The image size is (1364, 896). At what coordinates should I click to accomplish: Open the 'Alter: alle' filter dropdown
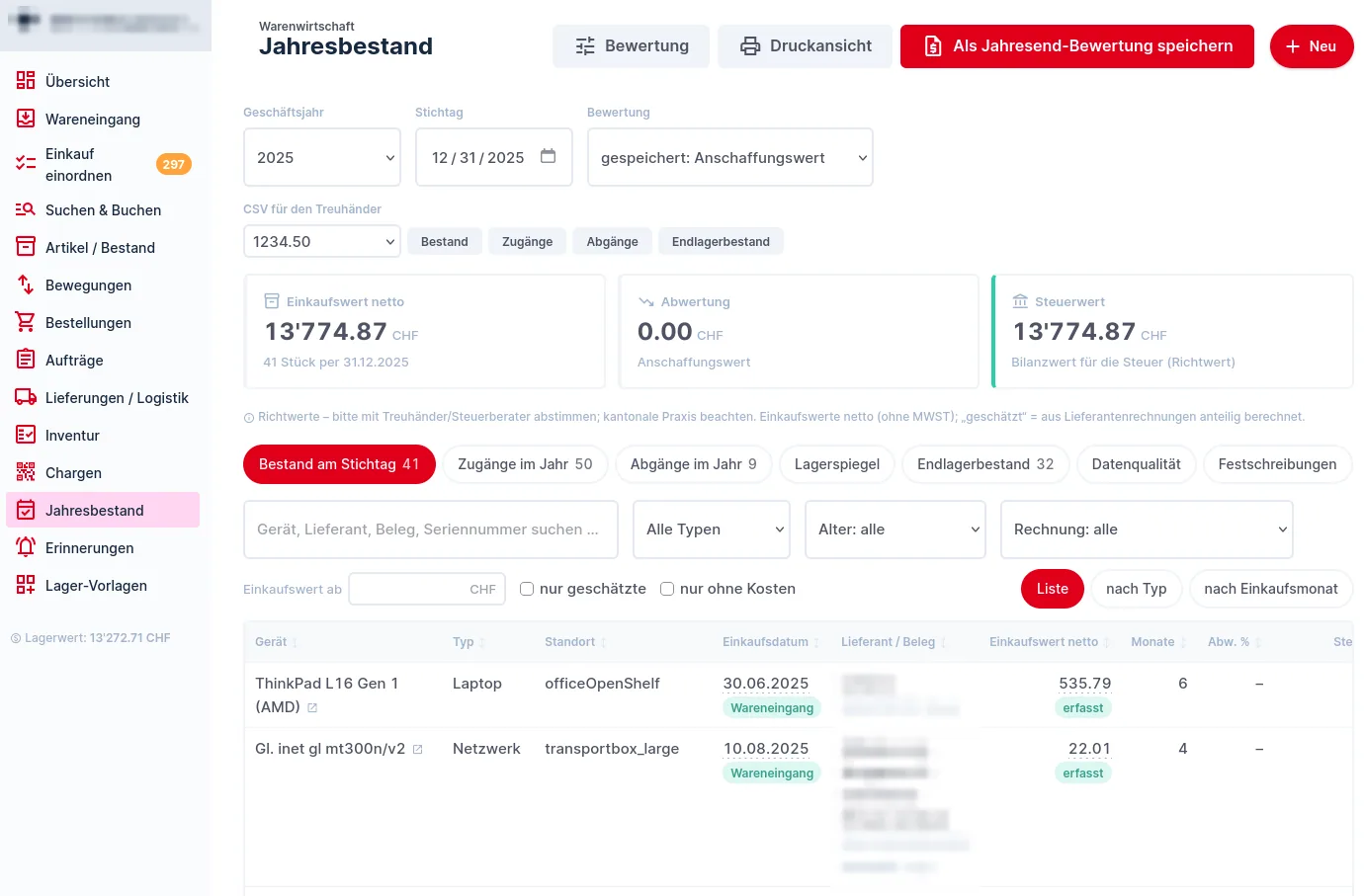[895, 529]
